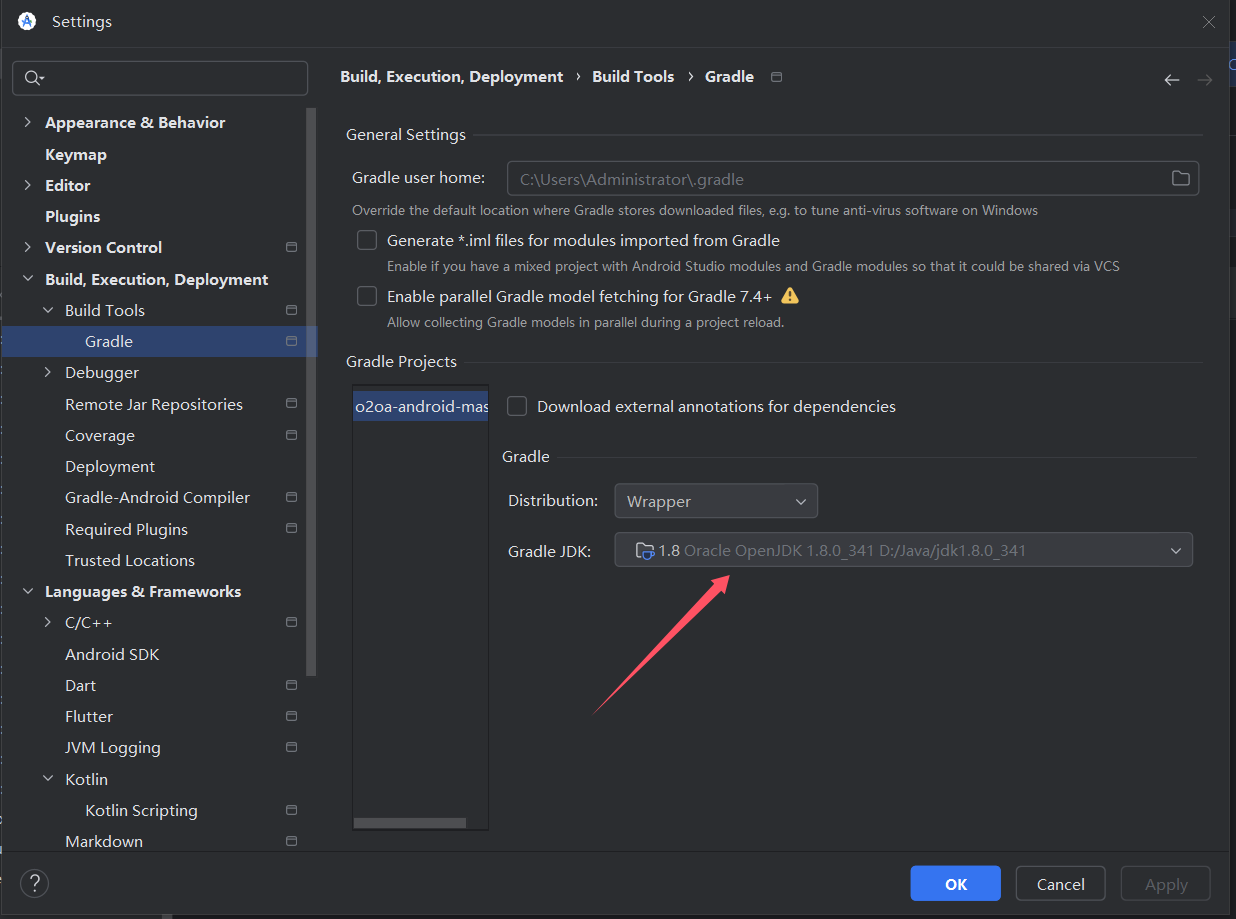Click the search magnifier icon

click(33, 78)
